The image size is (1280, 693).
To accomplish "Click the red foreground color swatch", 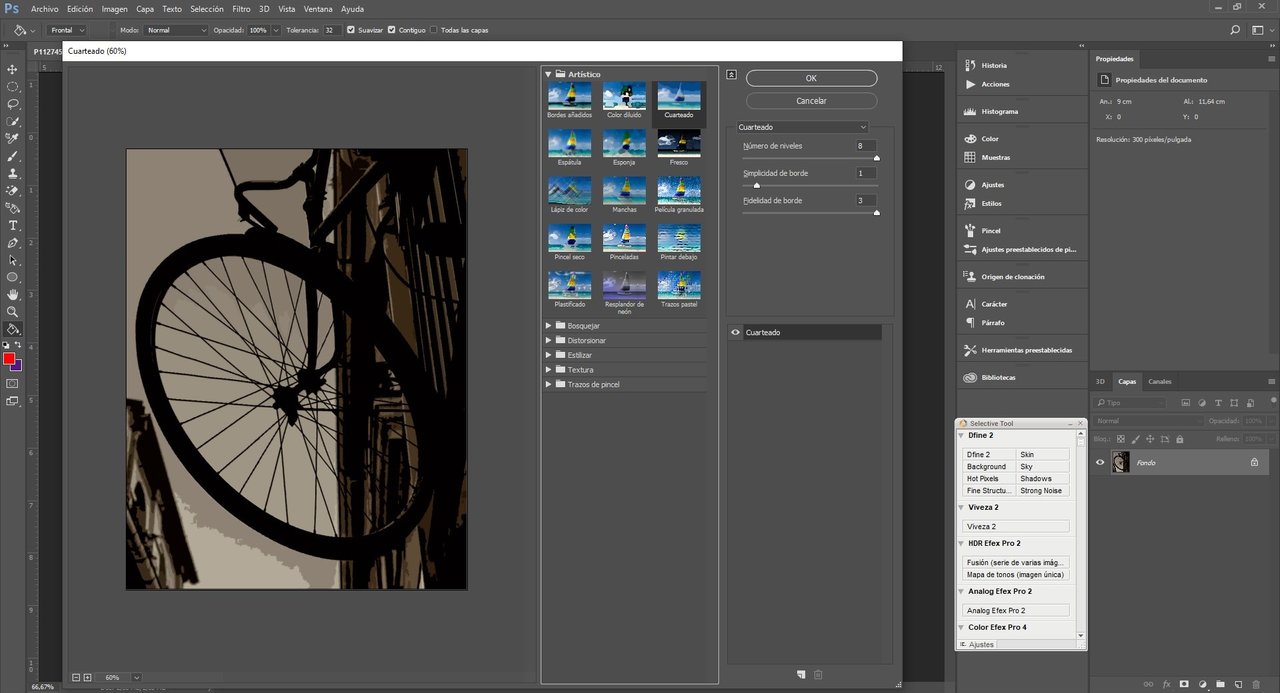I will 9,358.
